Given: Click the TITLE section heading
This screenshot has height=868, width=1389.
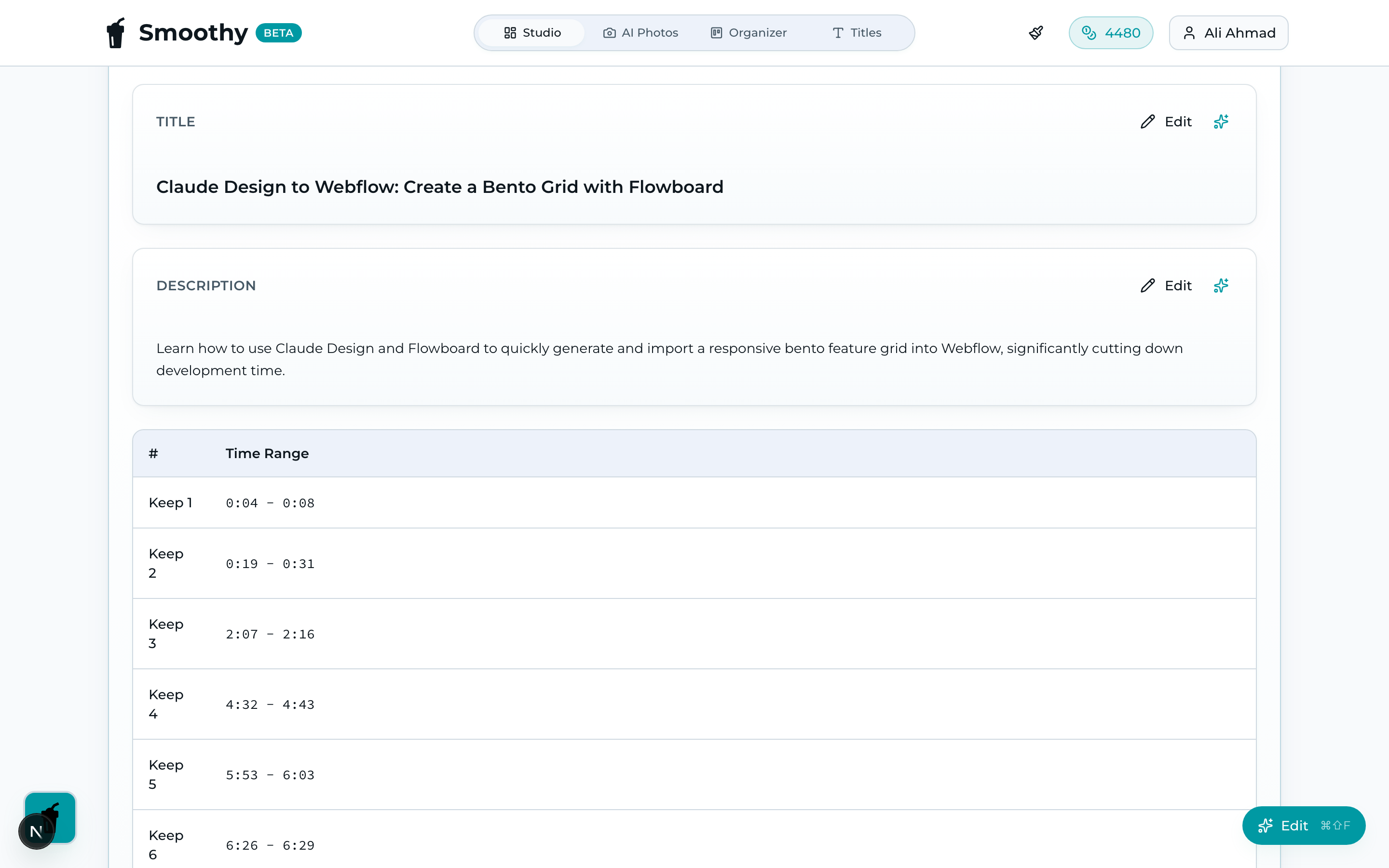Looking at the screenshot, I should 176,122.
